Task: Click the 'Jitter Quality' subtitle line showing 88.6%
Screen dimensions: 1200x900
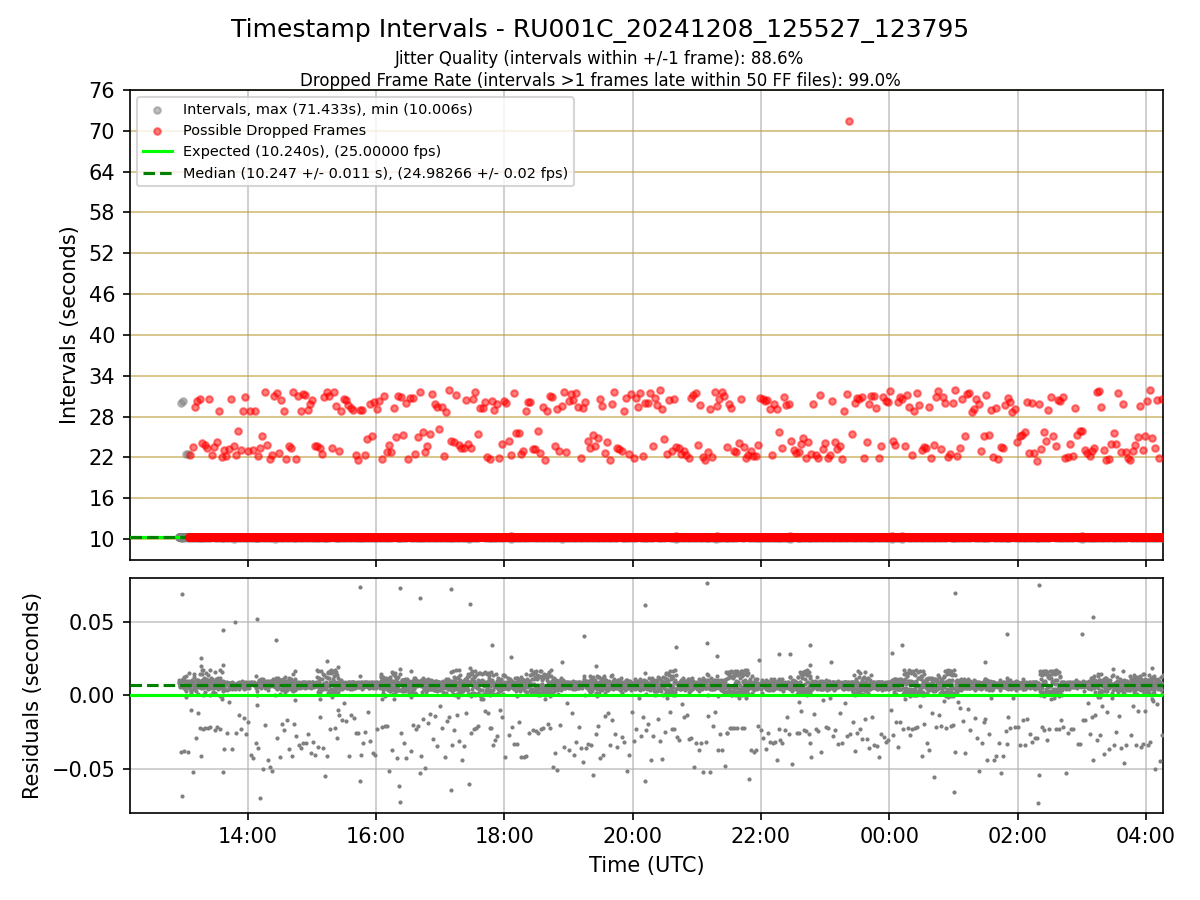Action: coord(599,59)
